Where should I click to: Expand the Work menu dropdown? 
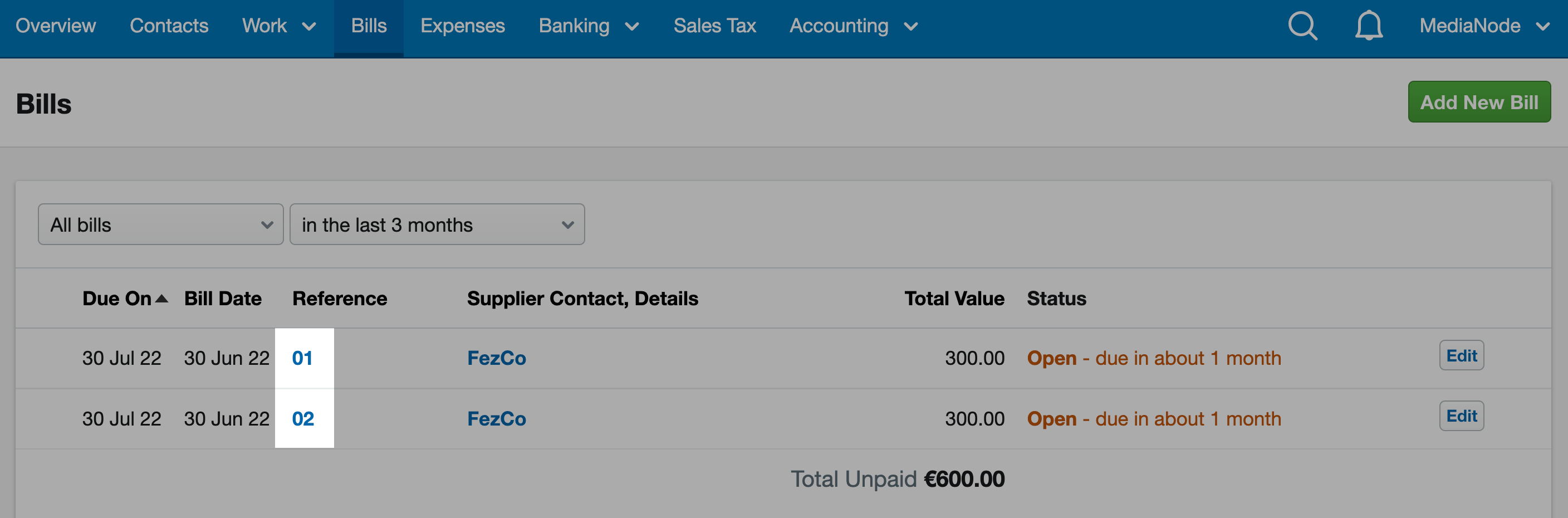click(x=279, y=26)
